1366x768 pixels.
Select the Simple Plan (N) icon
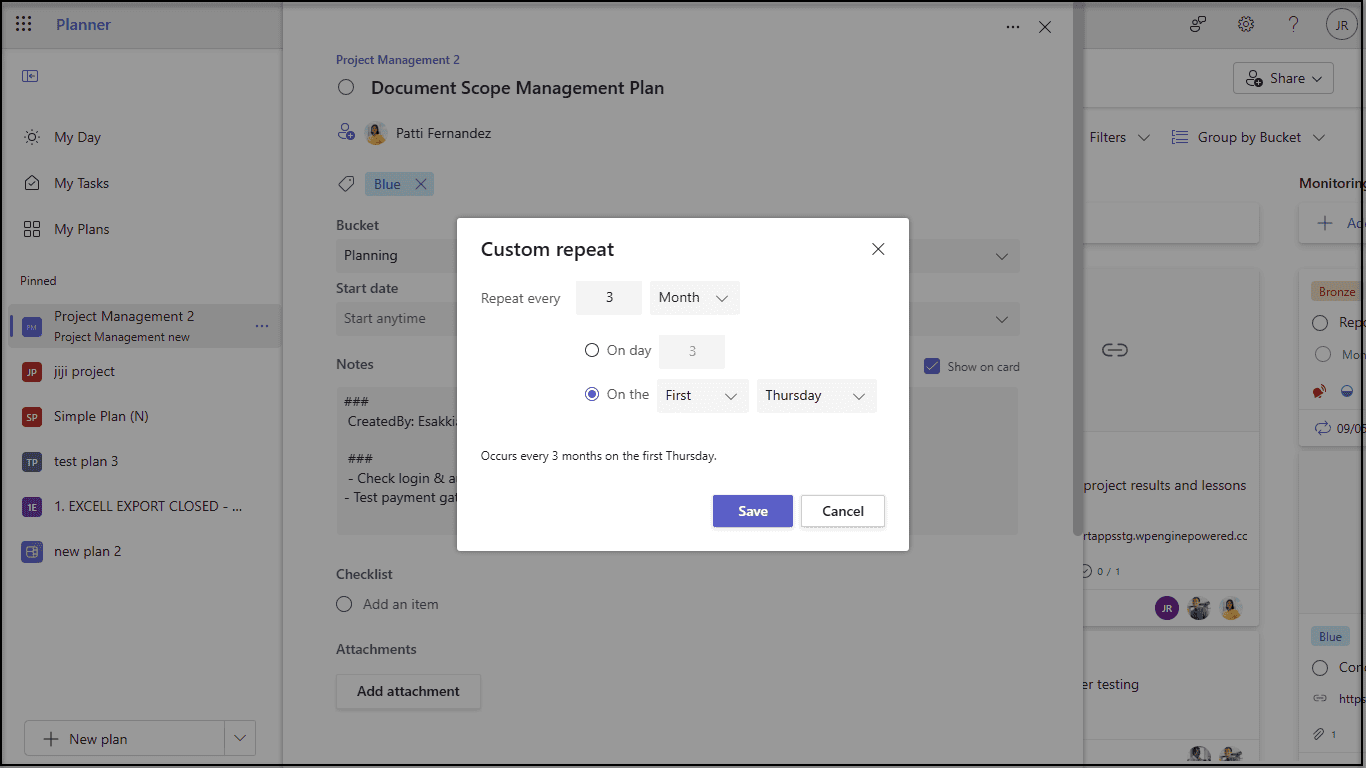(32, 417)
